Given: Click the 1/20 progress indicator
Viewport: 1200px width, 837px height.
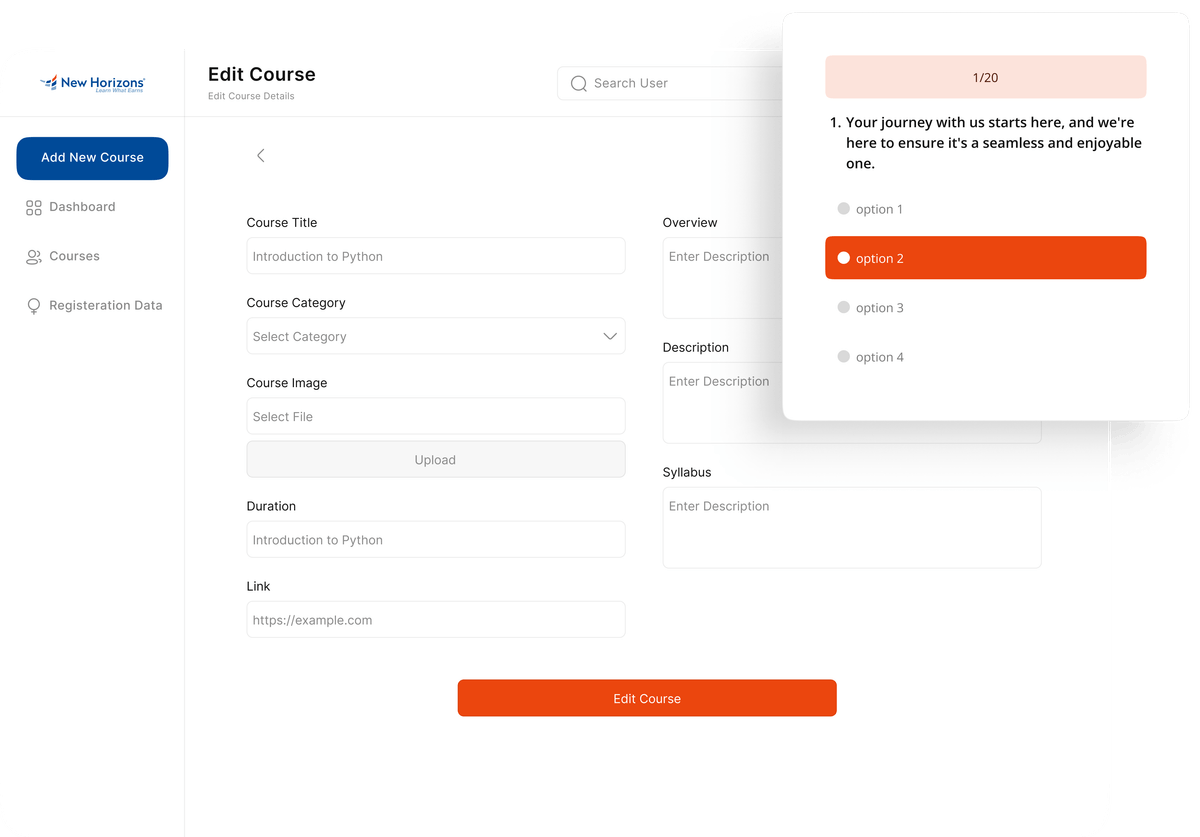Looking at the screenshot, I should pyautogui.click(x=985, y=76).
